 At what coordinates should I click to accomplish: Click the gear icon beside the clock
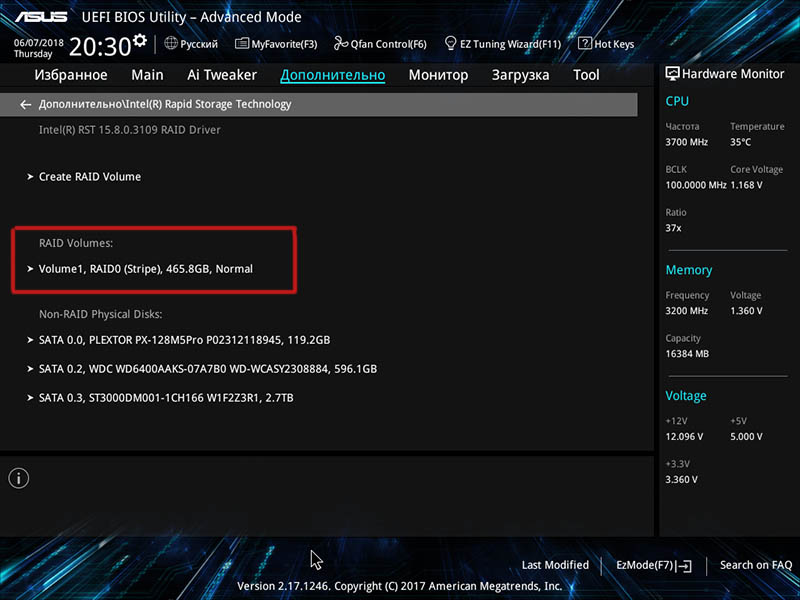(x=140, y=40)
